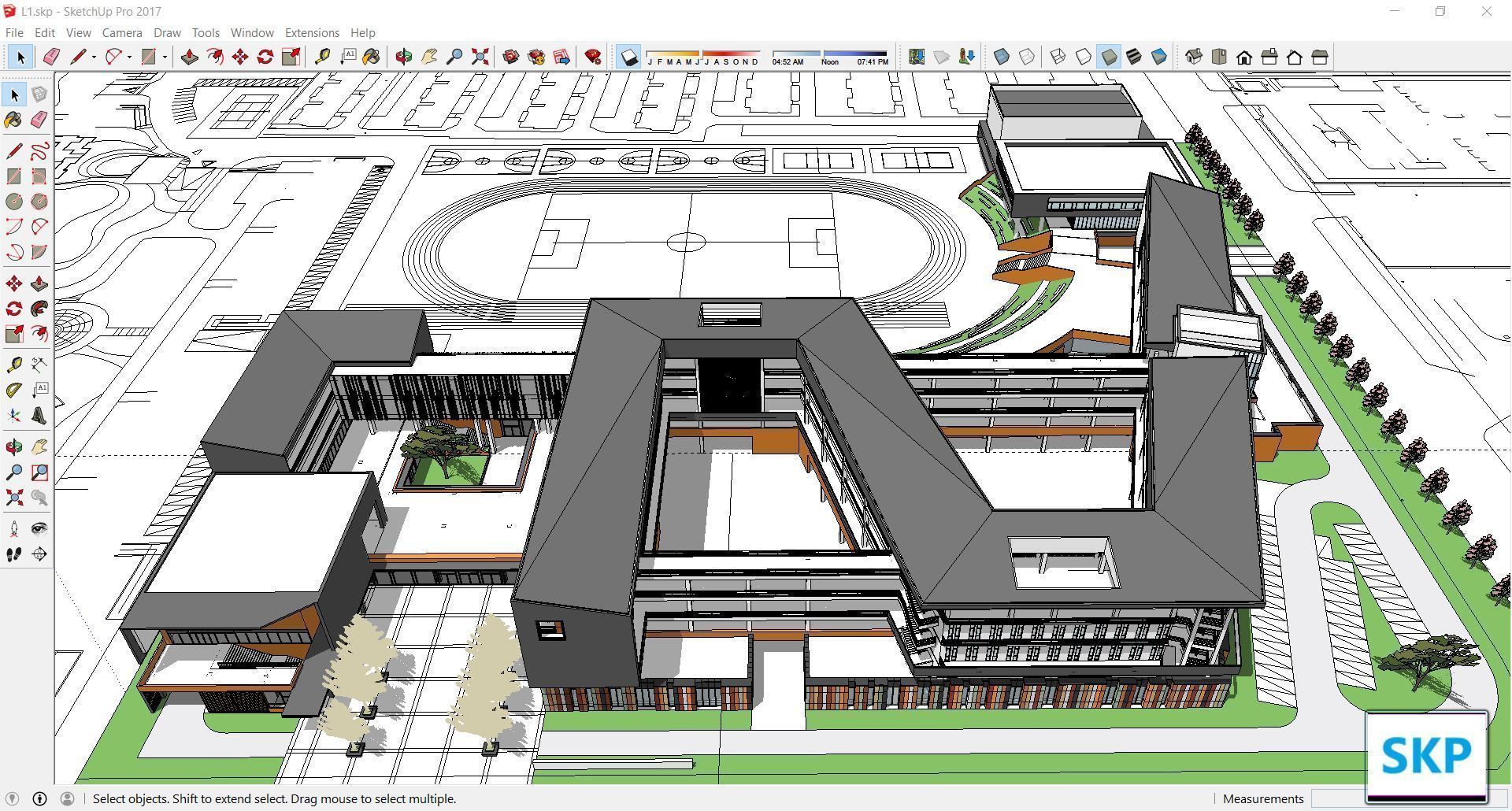Screen dimensions: 1512x811
Task: Select the Eraser tool in the top toolbar
Action: [51, 57]
